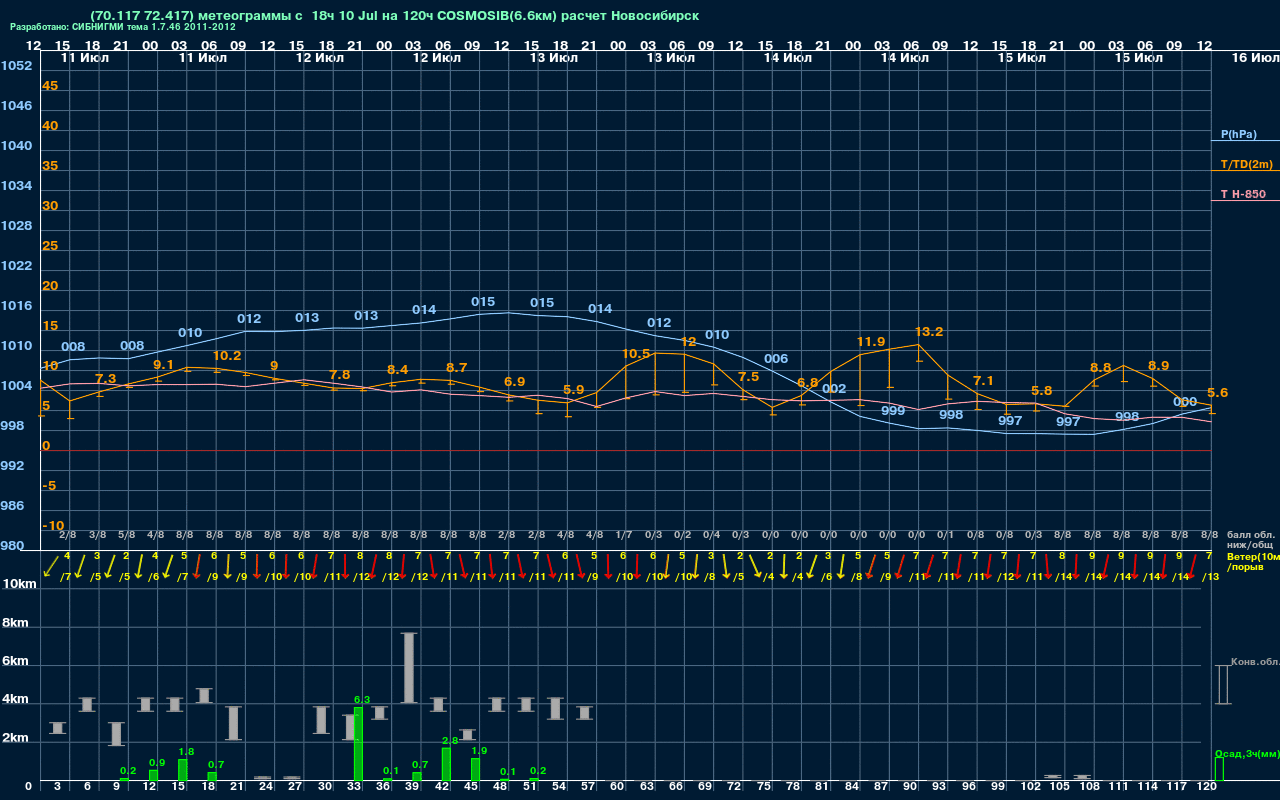Select temperature value '5.6' at chart end

click(x=1217, y=393)
